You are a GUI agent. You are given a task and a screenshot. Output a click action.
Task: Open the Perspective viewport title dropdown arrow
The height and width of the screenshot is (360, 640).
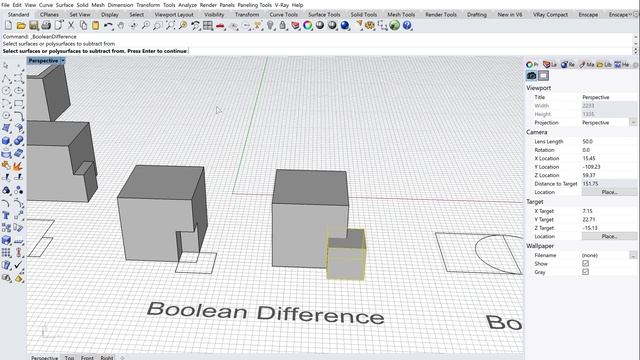pos(63,61)
